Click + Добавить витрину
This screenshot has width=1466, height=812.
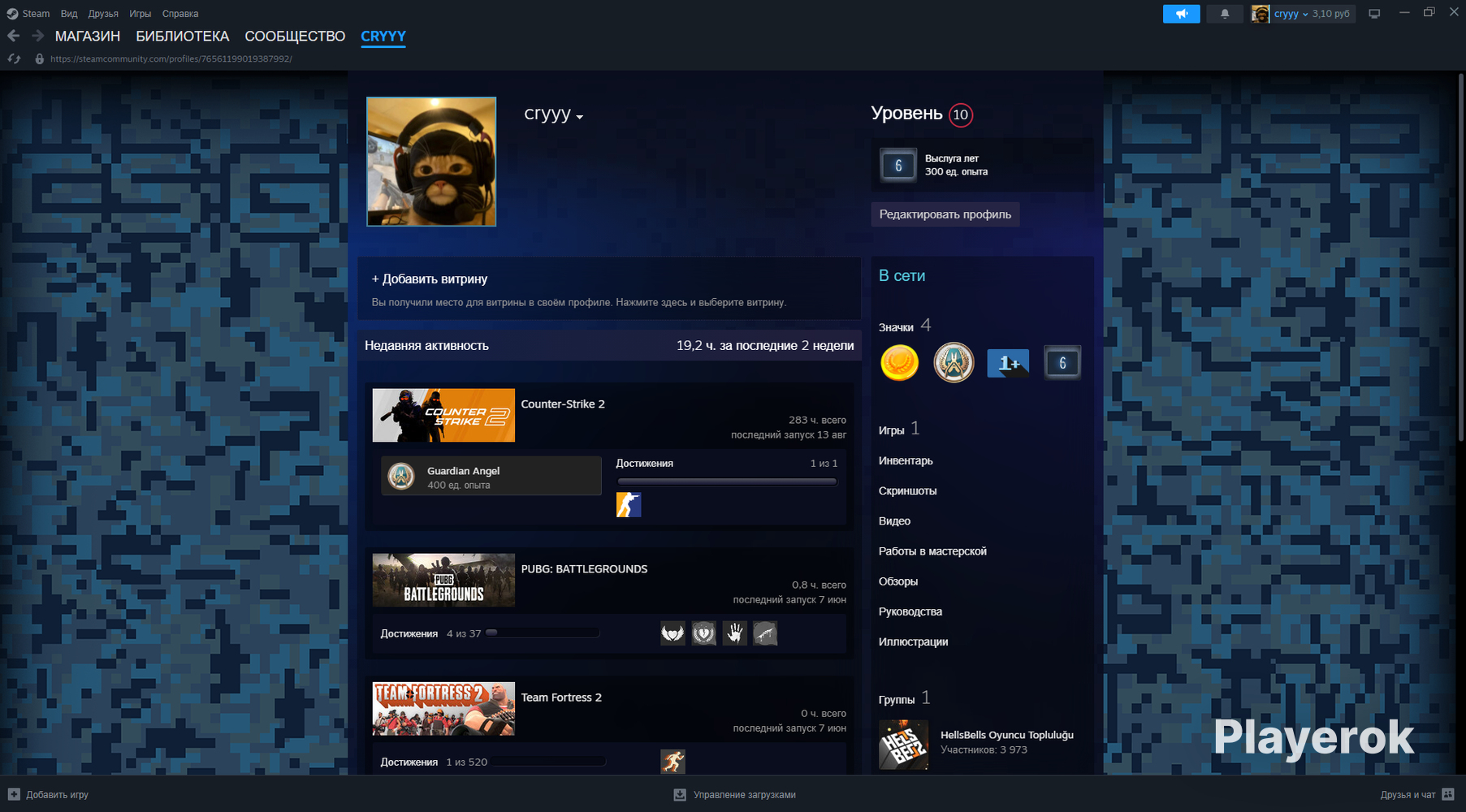point(430,279)
